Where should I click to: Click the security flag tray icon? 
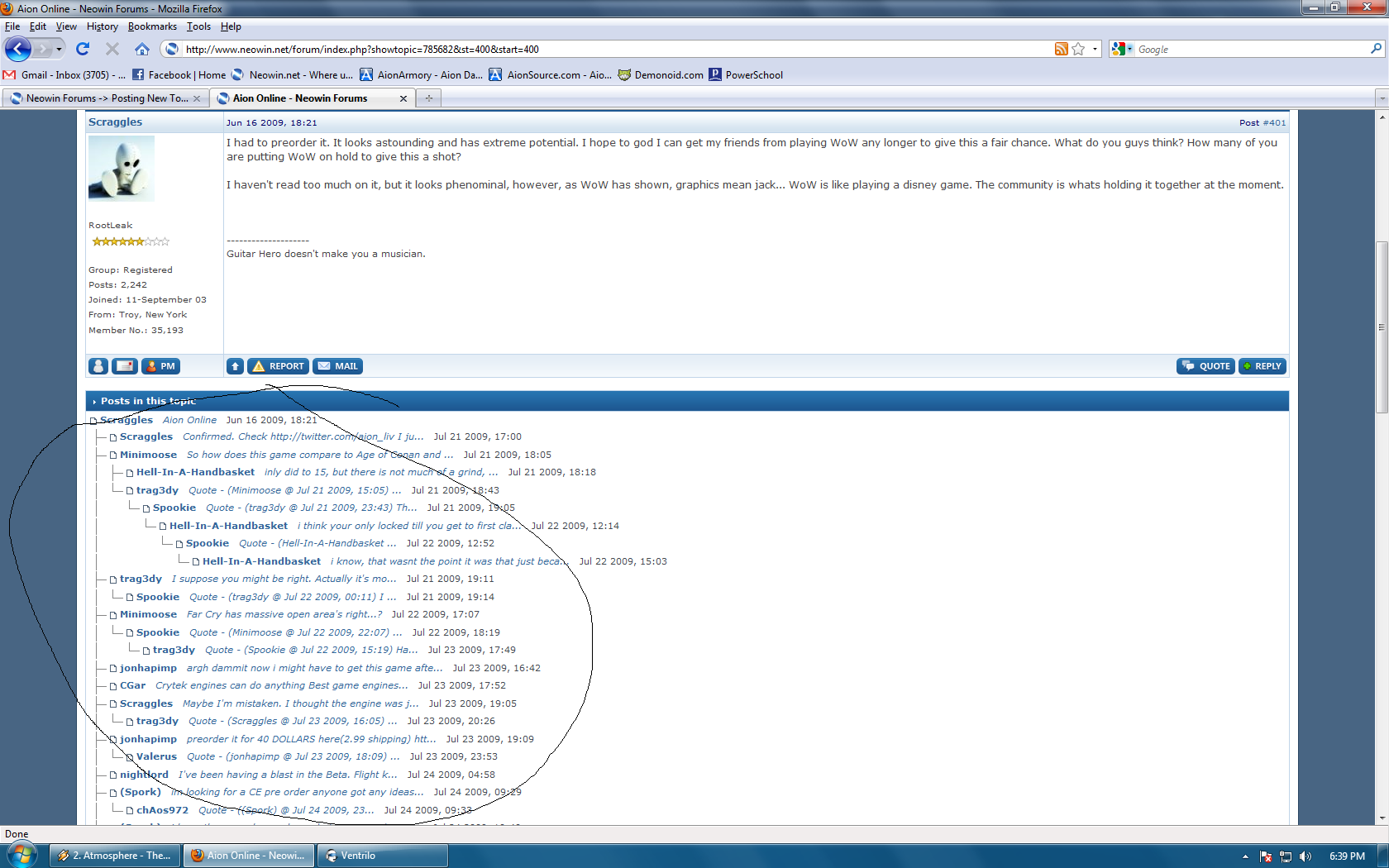tap(1266, 856)
